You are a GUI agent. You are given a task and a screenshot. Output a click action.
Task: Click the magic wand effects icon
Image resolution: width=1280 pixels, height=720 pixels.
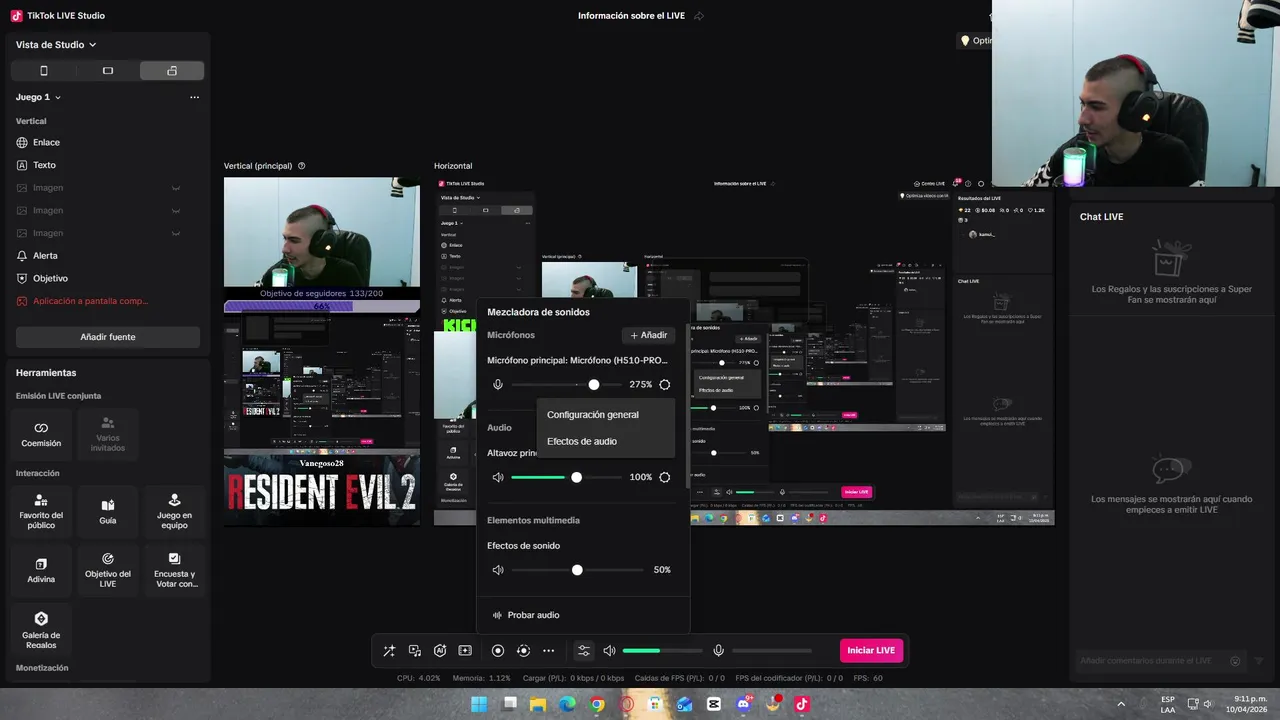point(389,651)
